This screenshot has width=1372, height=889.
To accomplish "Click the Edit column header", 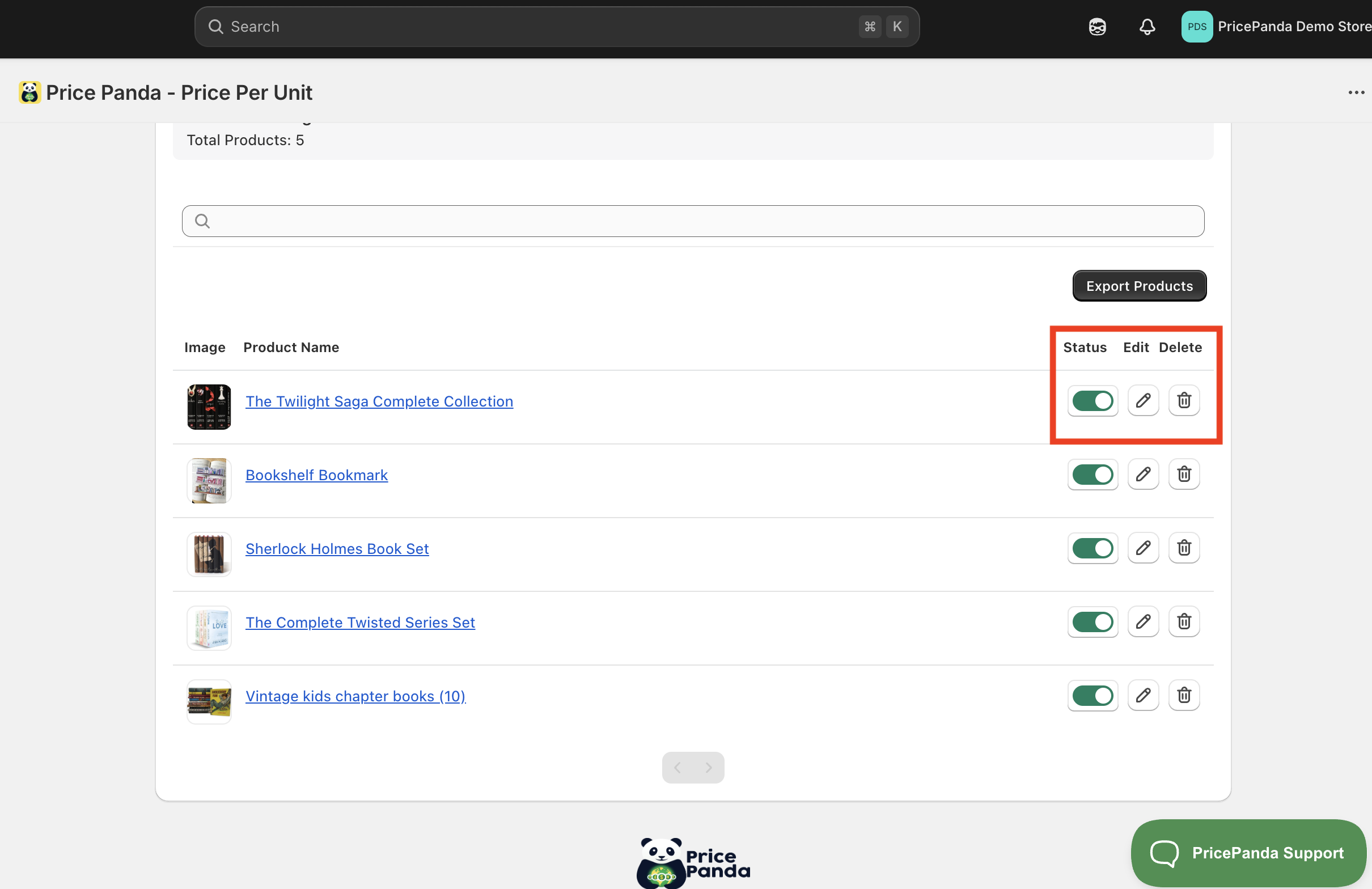I will (x=1136, y=347).
